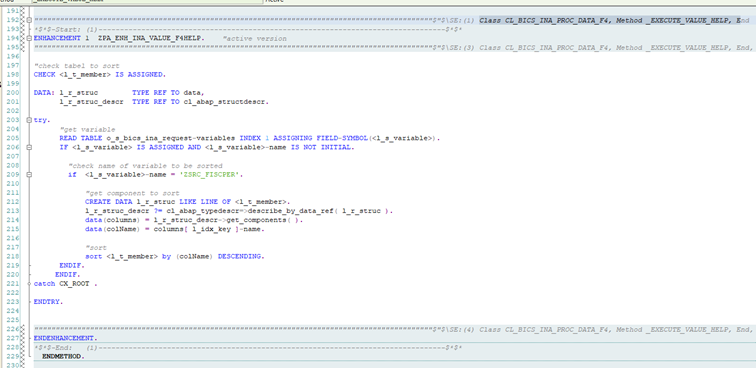The width and height of the screenshot is (756, 368).
Task: Click the ENDMETHOD. statement
Action: [63, 357]
